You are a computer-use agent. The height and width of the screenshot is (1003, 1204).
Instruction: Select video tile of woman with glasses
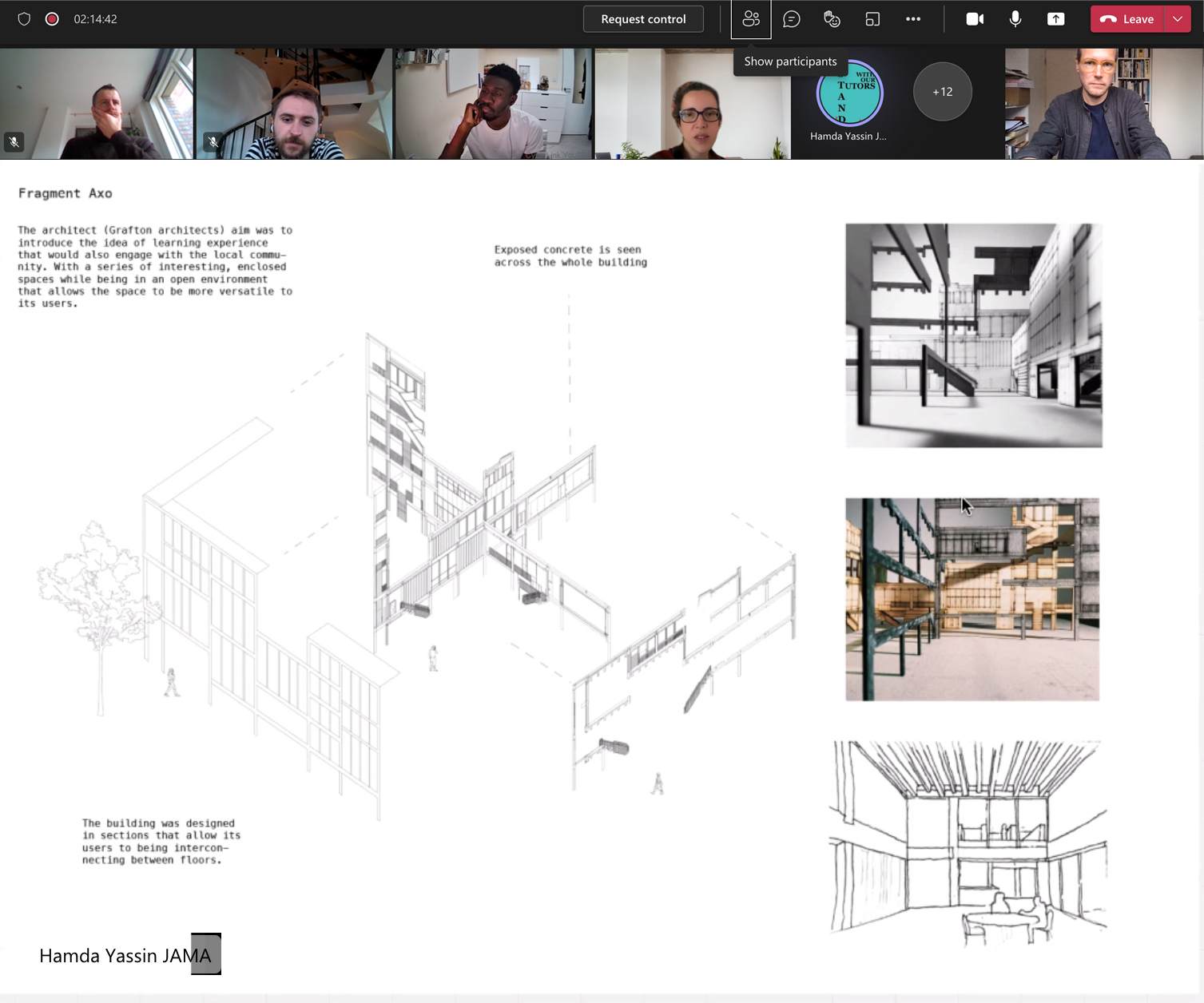click(x=692, y=104)
